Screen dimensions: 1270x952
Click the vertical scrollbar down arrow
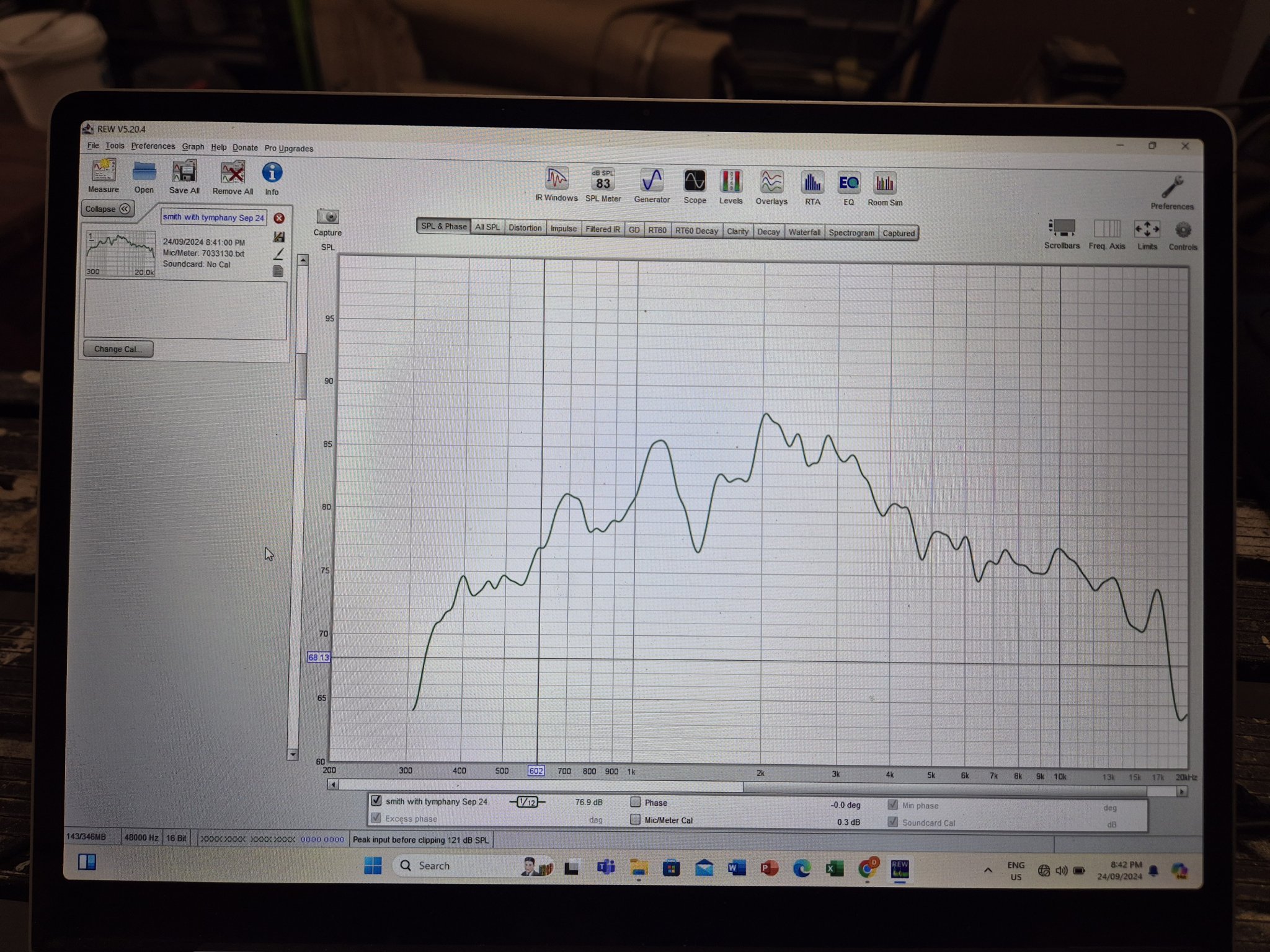tap(293, 754)
